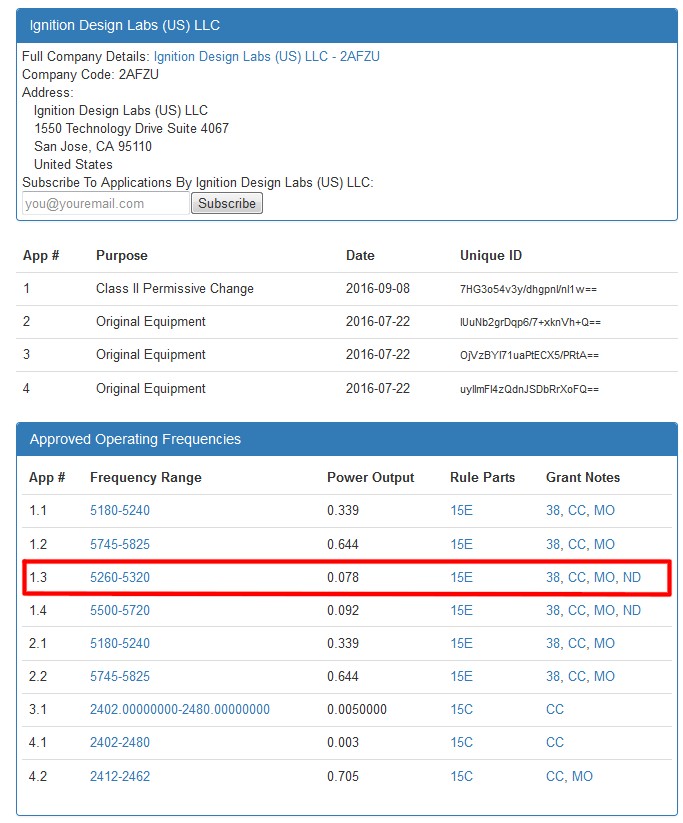Select the date 2016-09-08
The image size is (683, 823).
click(x=377, y=289)
